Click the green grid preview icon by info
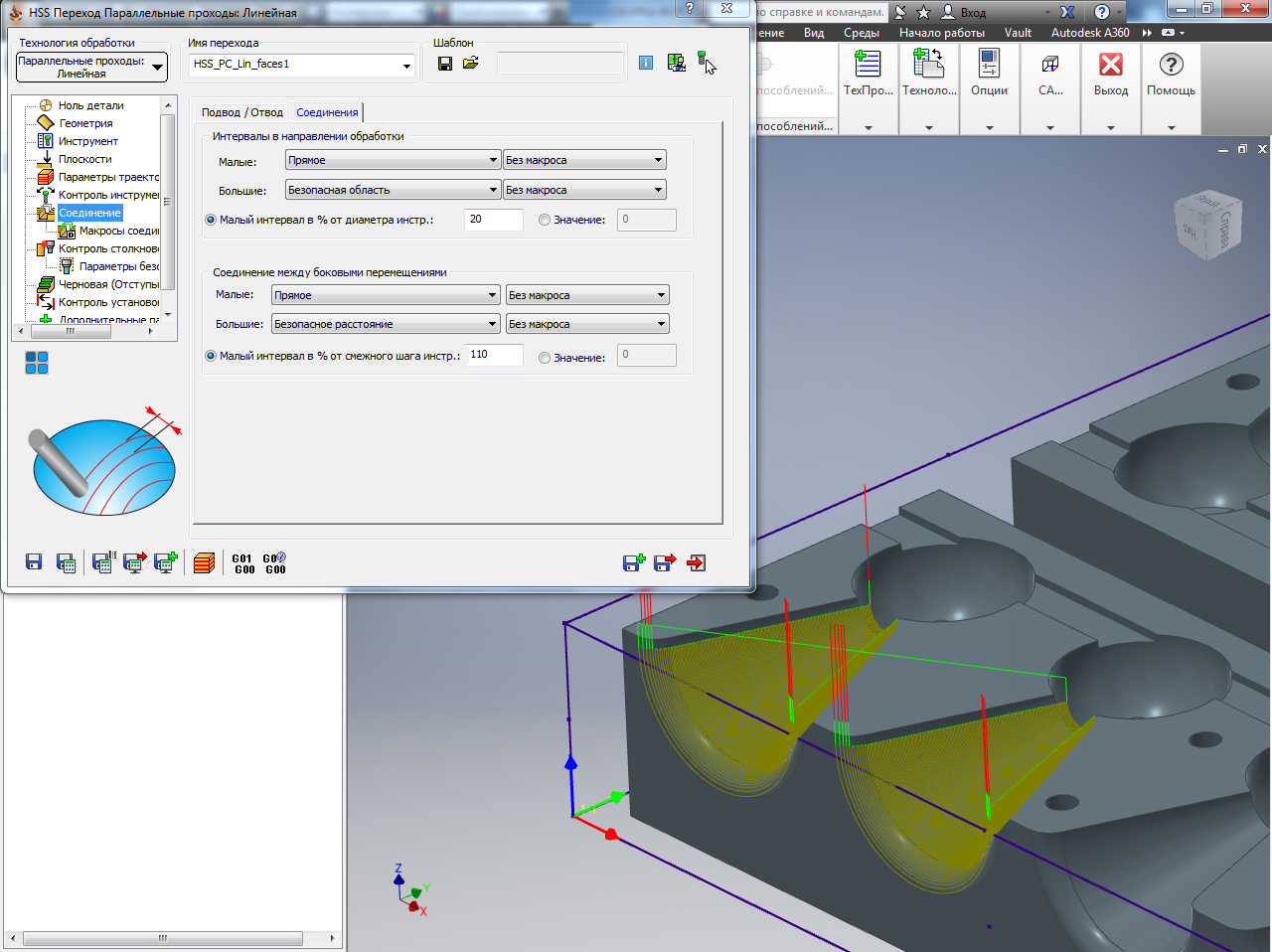 tap(677, 63)
